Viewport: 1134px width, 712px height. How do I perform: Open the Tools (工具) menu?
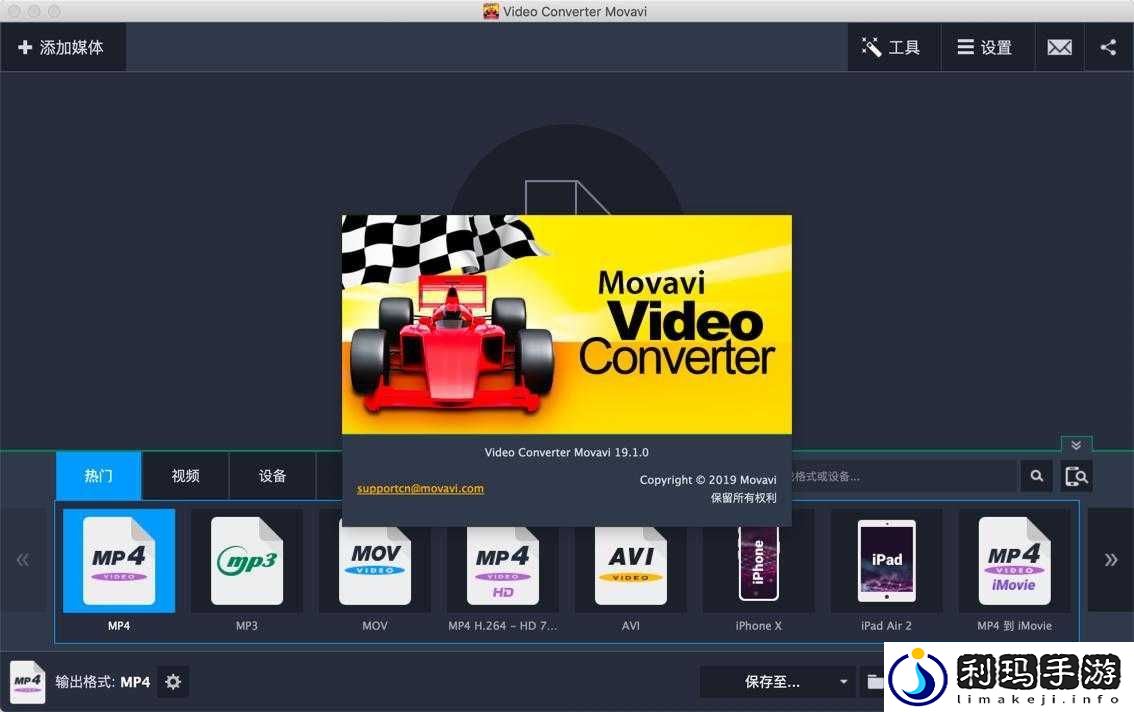click(x=893, y=47)
